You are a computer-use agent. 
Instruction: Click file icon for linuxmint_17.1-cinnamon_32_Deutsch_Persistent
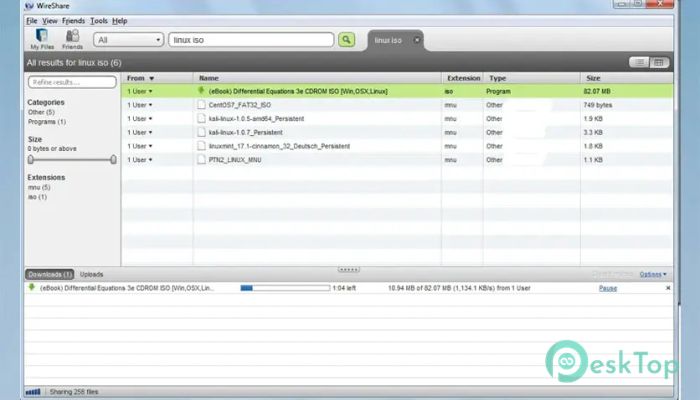(x=202, y=146)
